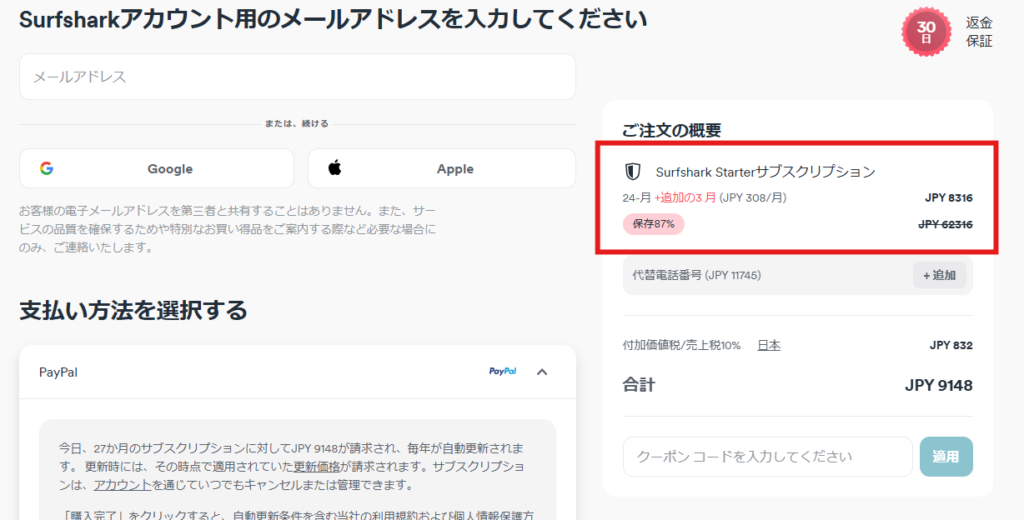Screen dimensions: 1024x520
Task: Click the pink 保存87% discount badge
Action: (653, 223)
